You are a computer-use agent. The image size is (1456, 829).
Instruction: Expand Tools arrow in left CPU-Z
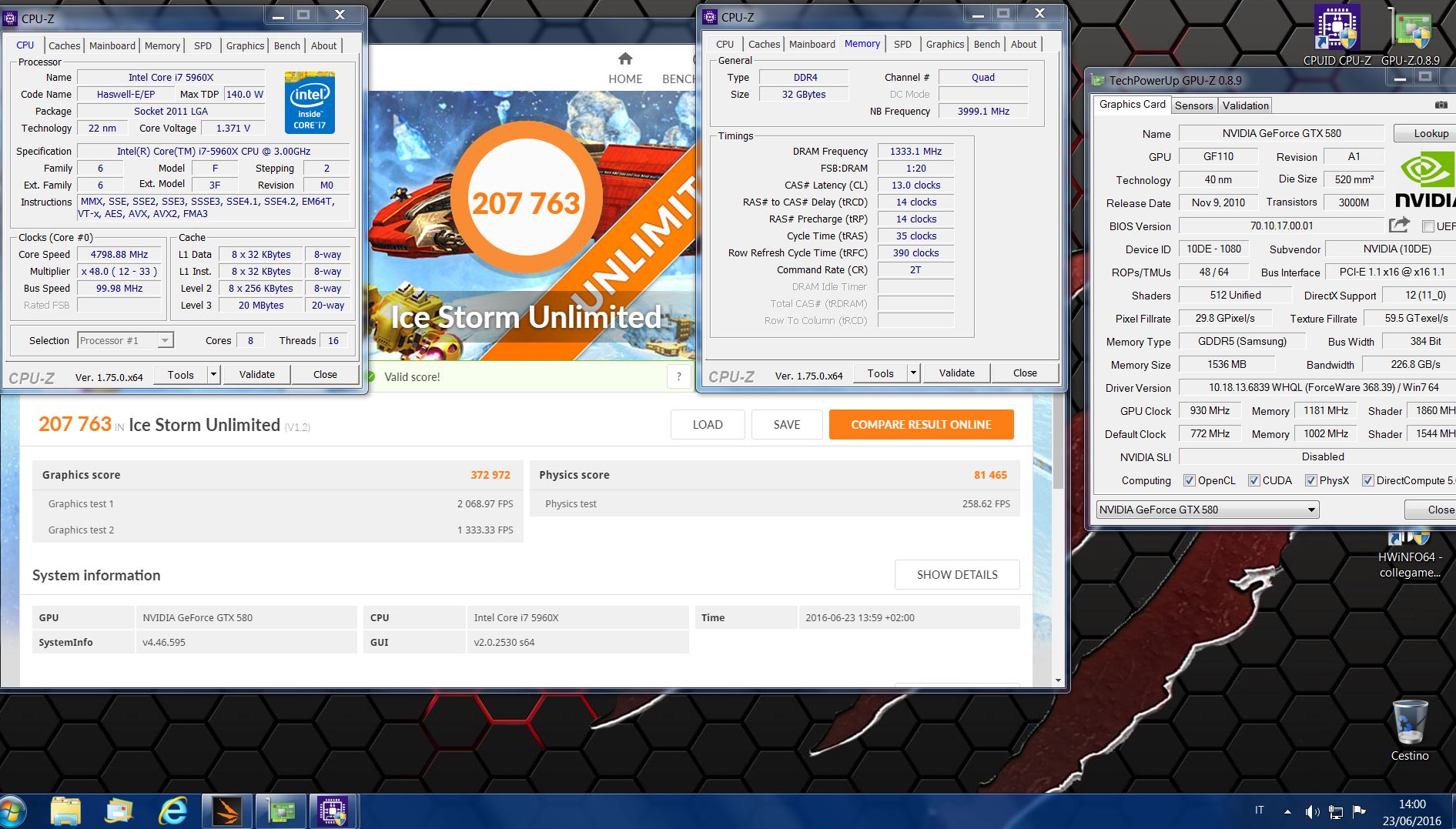[214, 375]
